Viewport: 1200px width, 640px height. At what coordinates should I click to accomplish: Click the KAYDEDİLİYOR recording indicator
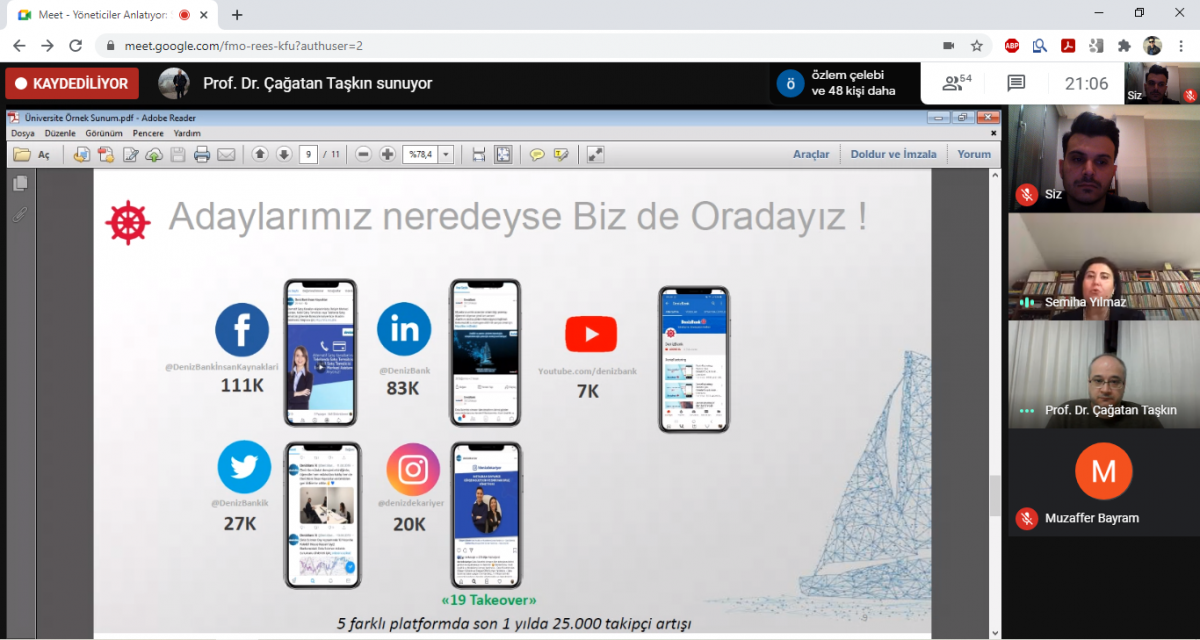(x=72, y=84)
